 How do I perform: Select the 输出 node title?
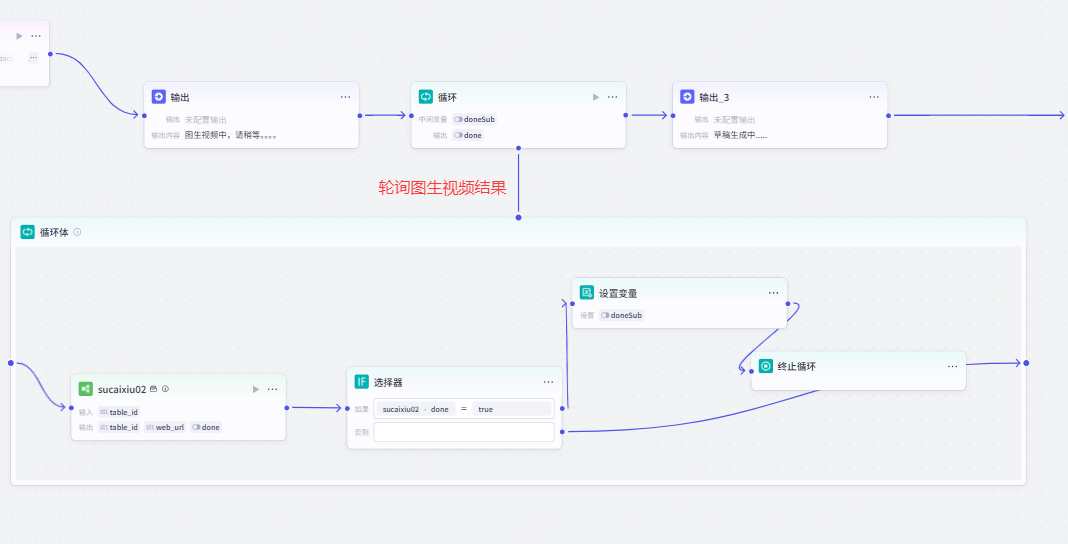pyautogui.click(x=180, y=97)
